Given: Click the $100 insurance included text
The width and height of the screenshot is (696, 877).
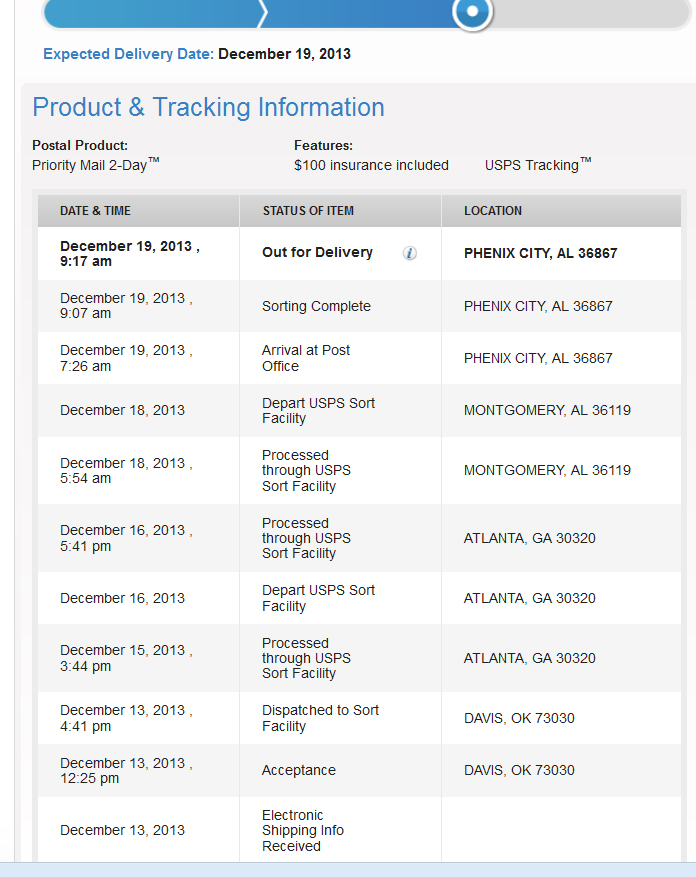Looking at the screenshot, I should [x=371, y=165].
